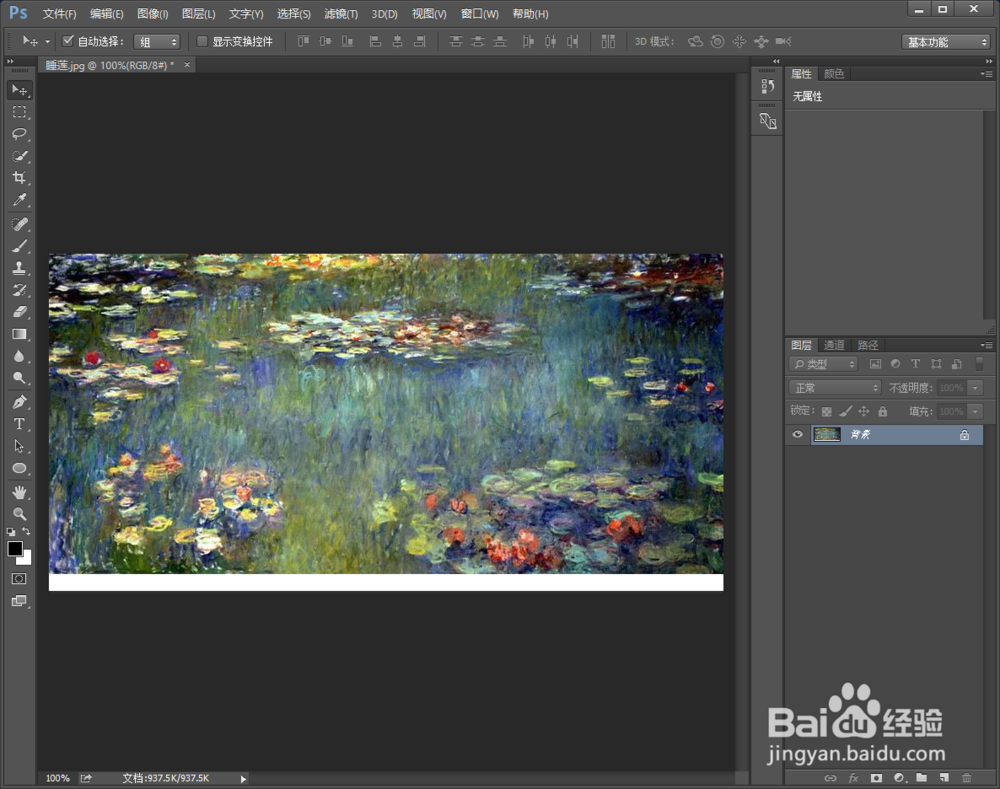Click the foreground color swatch
This screenshot has height=789, width=1000.
(15, 549)
